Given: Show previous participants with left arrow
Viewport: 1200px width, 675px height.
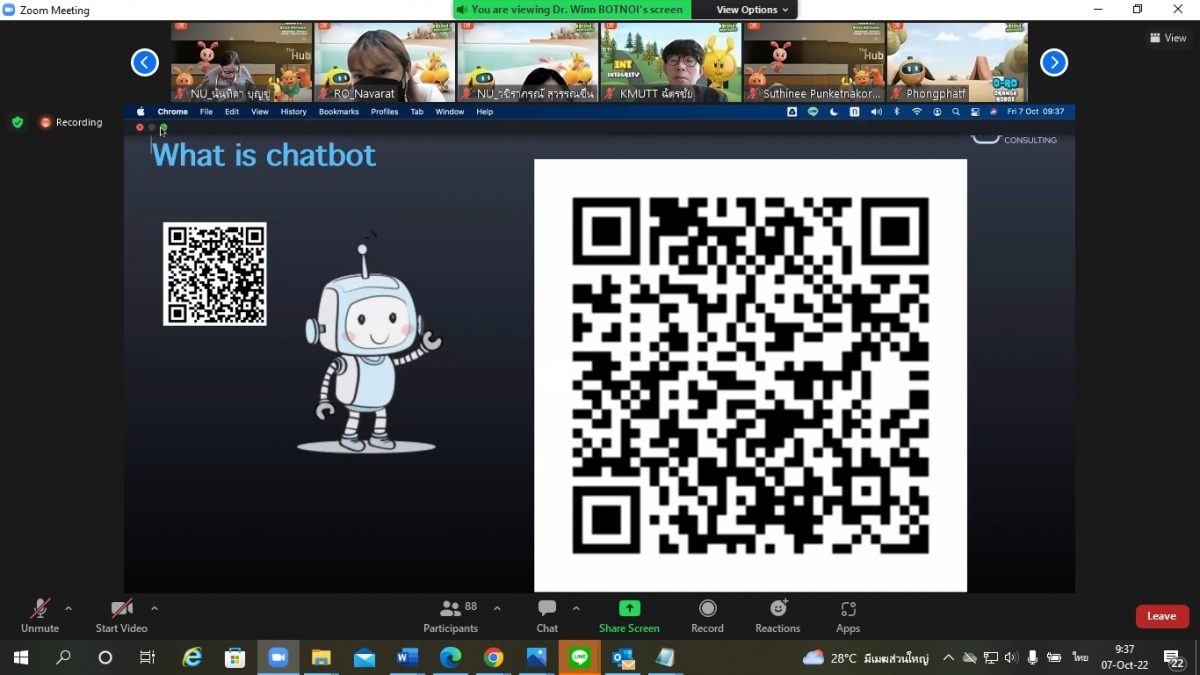Looking at the screenshot, I should tap(145, 63).
